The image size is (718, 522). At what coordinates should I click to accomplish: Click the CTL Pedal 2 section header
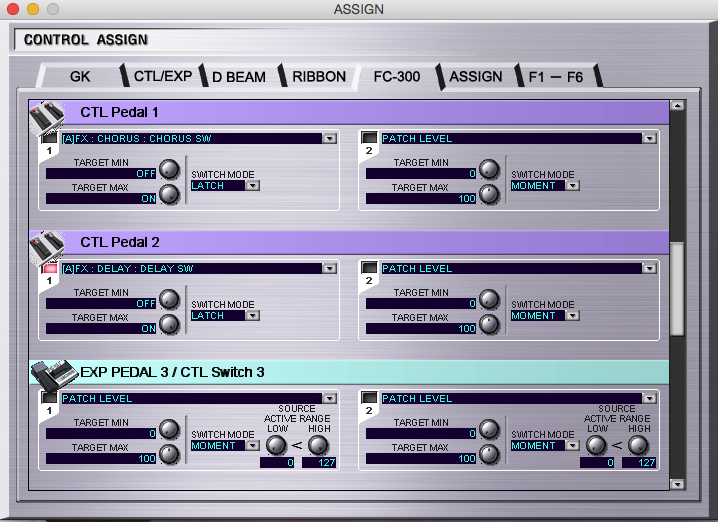tap(349, 243)
